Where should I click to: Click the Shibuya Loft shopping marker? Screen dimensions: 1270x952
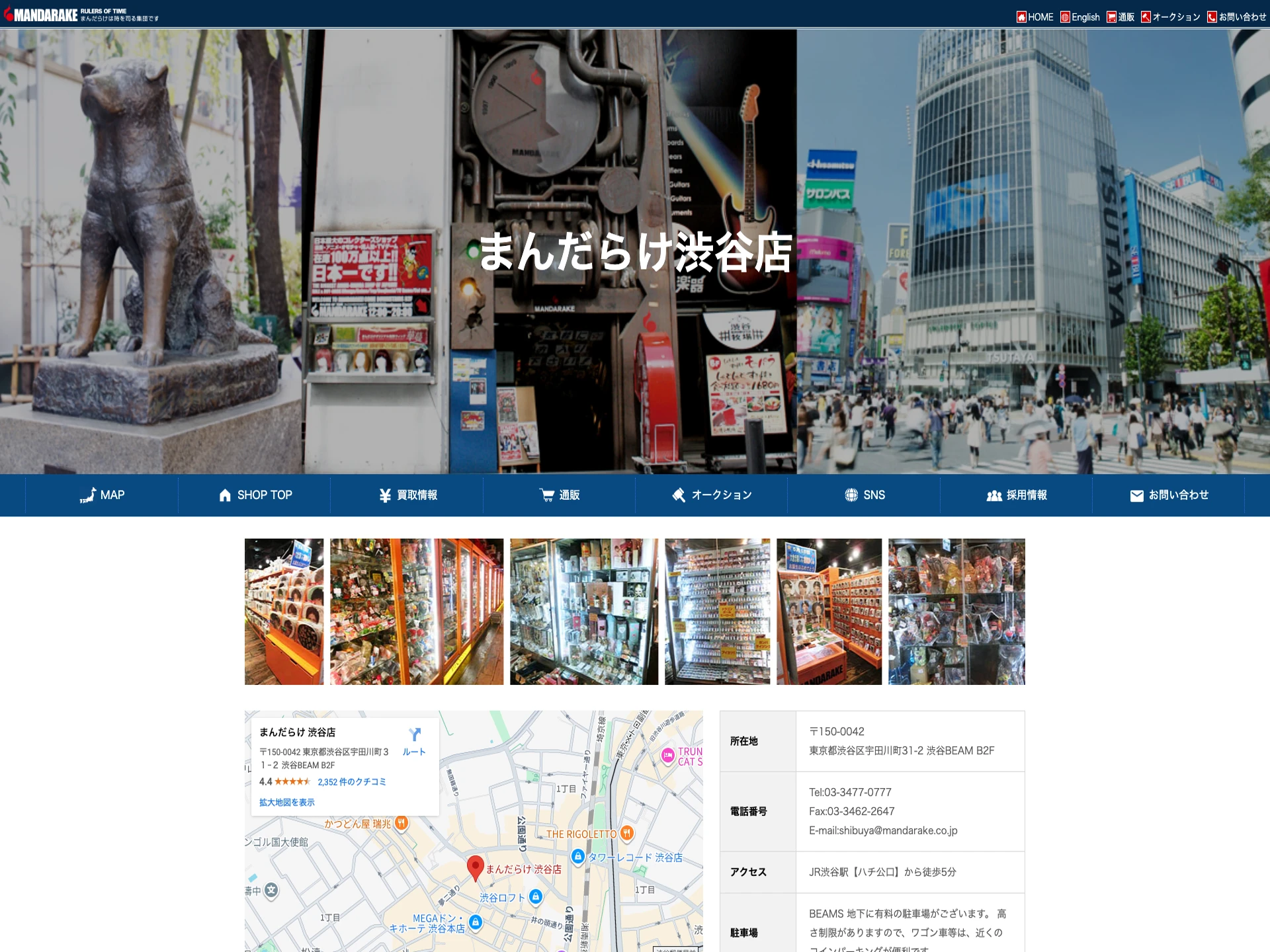536,896
